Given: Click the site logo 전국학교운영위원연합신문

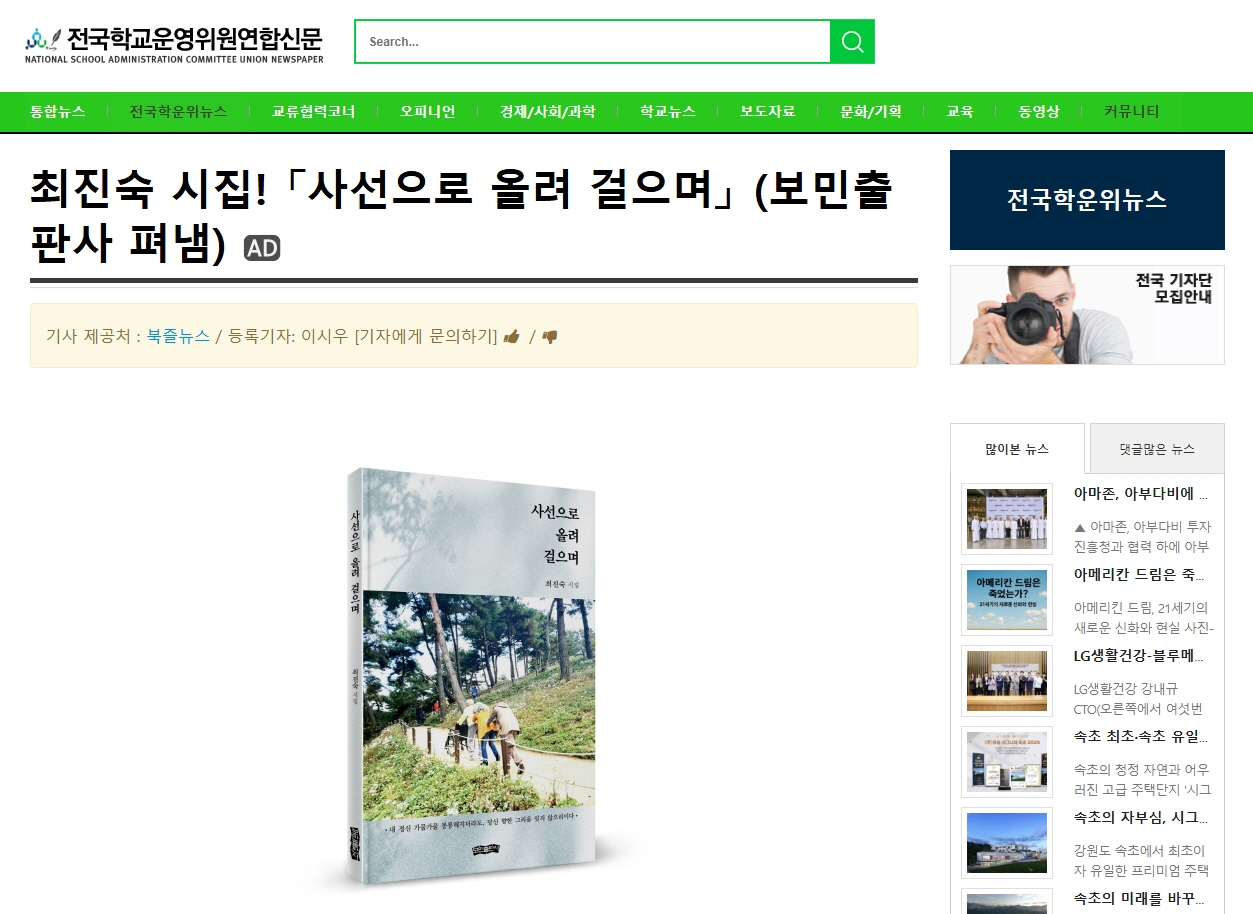Looking at the screenshot, I should 174,43.
